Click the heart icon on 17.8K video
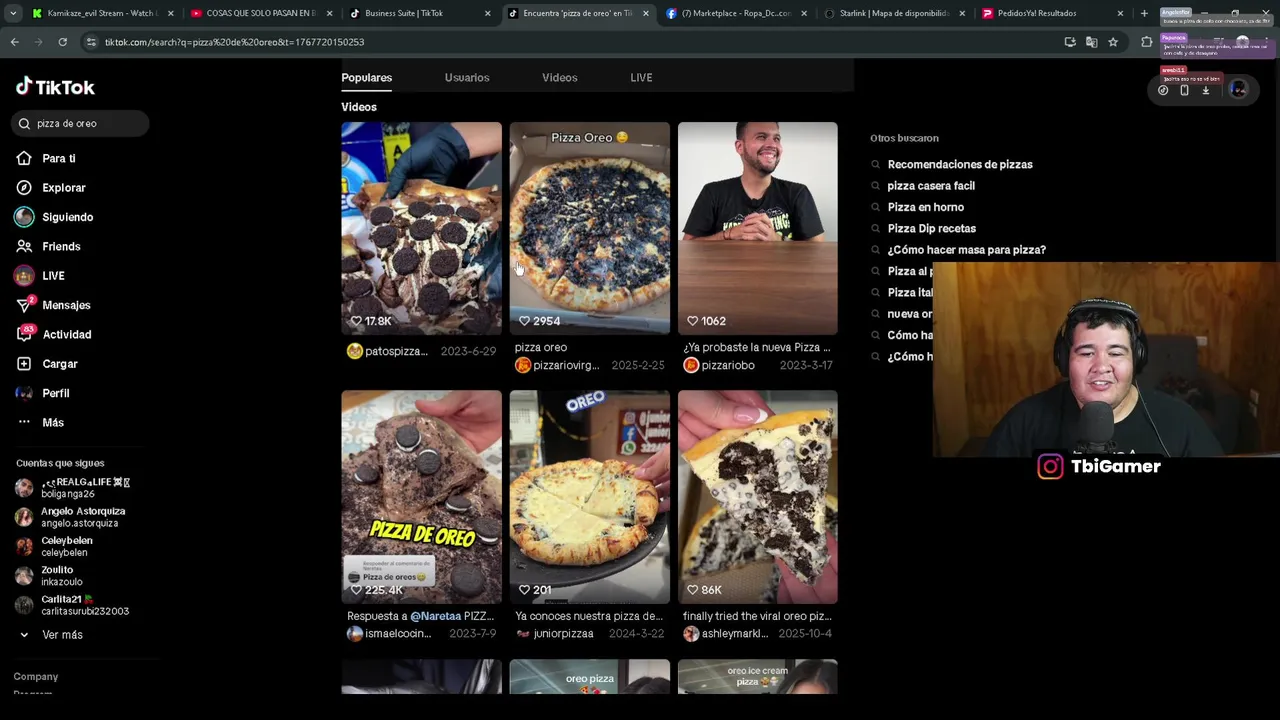This screenshot has height=720, width=1280. click(x=356, y=321)
